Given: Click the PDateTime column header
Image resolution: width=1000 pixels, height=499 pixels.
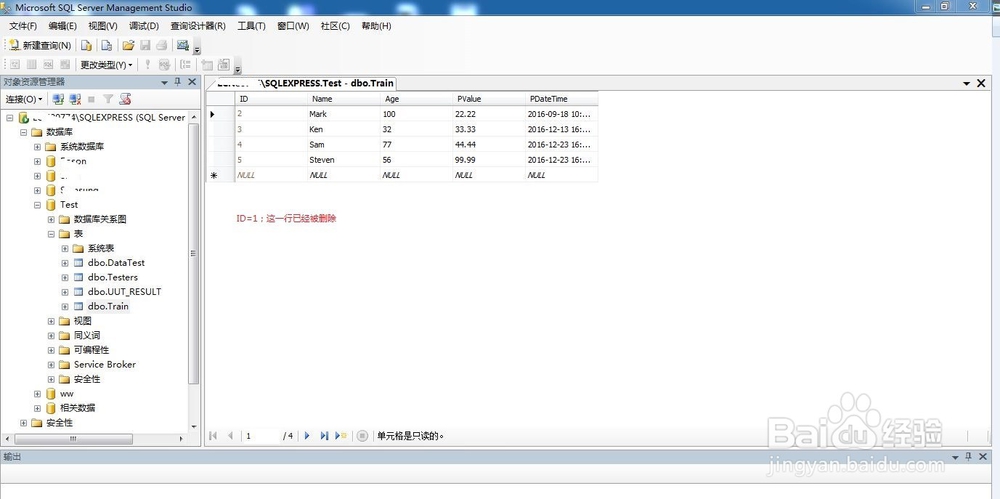Looking at the screenshot, I should pyautogui.click(x=561, y=99).
